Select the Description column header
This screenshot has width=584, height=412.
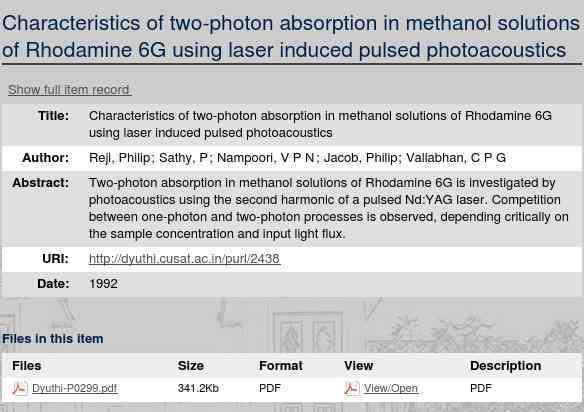tap(505, 365)
